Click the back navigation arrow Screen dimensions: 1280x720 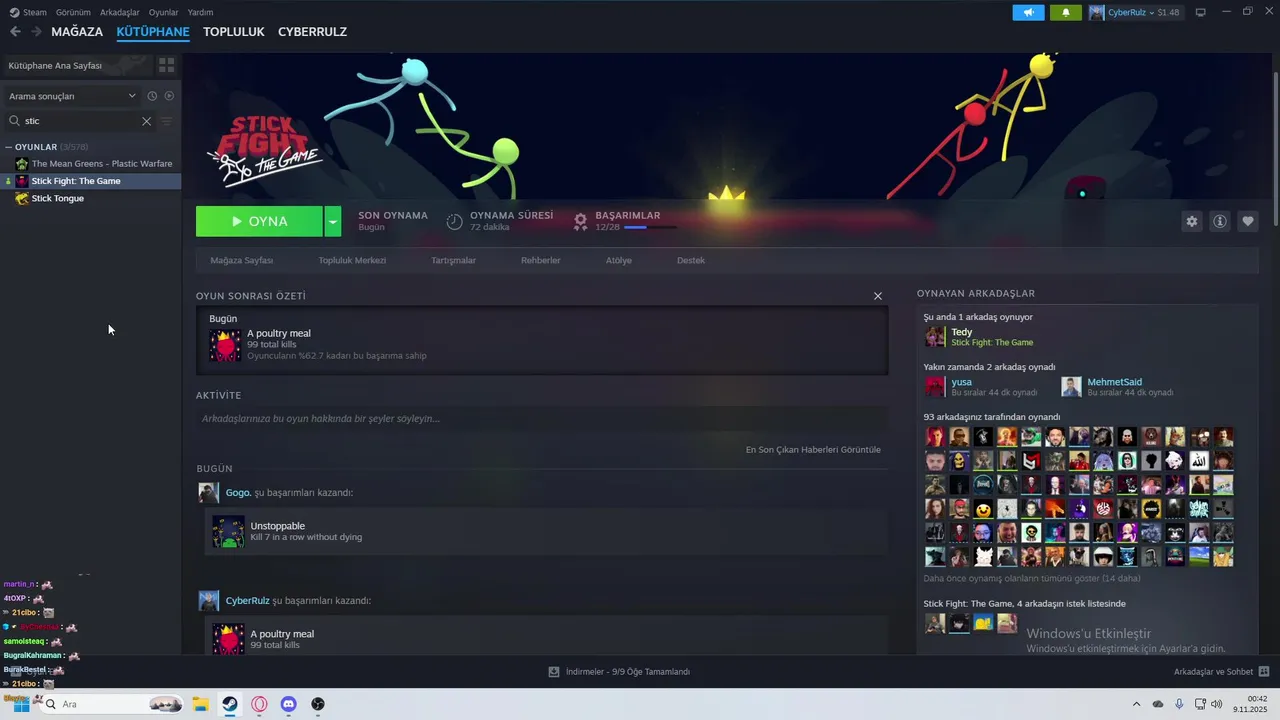pos(15,32)
